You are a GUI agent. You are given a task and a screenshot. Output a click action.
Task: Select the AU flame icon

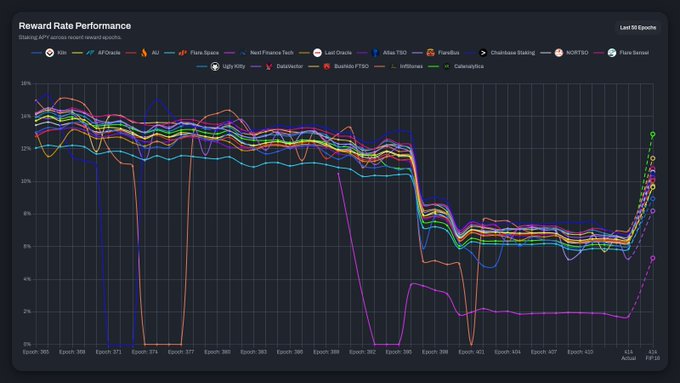144,53
